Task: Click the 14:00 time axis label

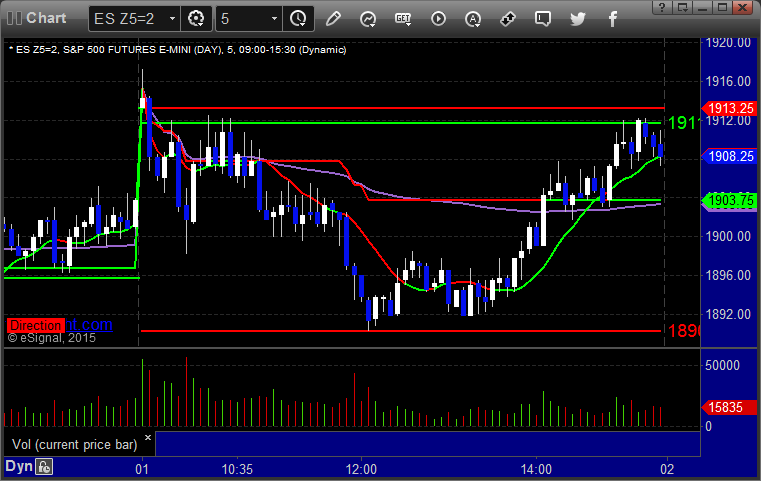Action: [x=536, y=469]
